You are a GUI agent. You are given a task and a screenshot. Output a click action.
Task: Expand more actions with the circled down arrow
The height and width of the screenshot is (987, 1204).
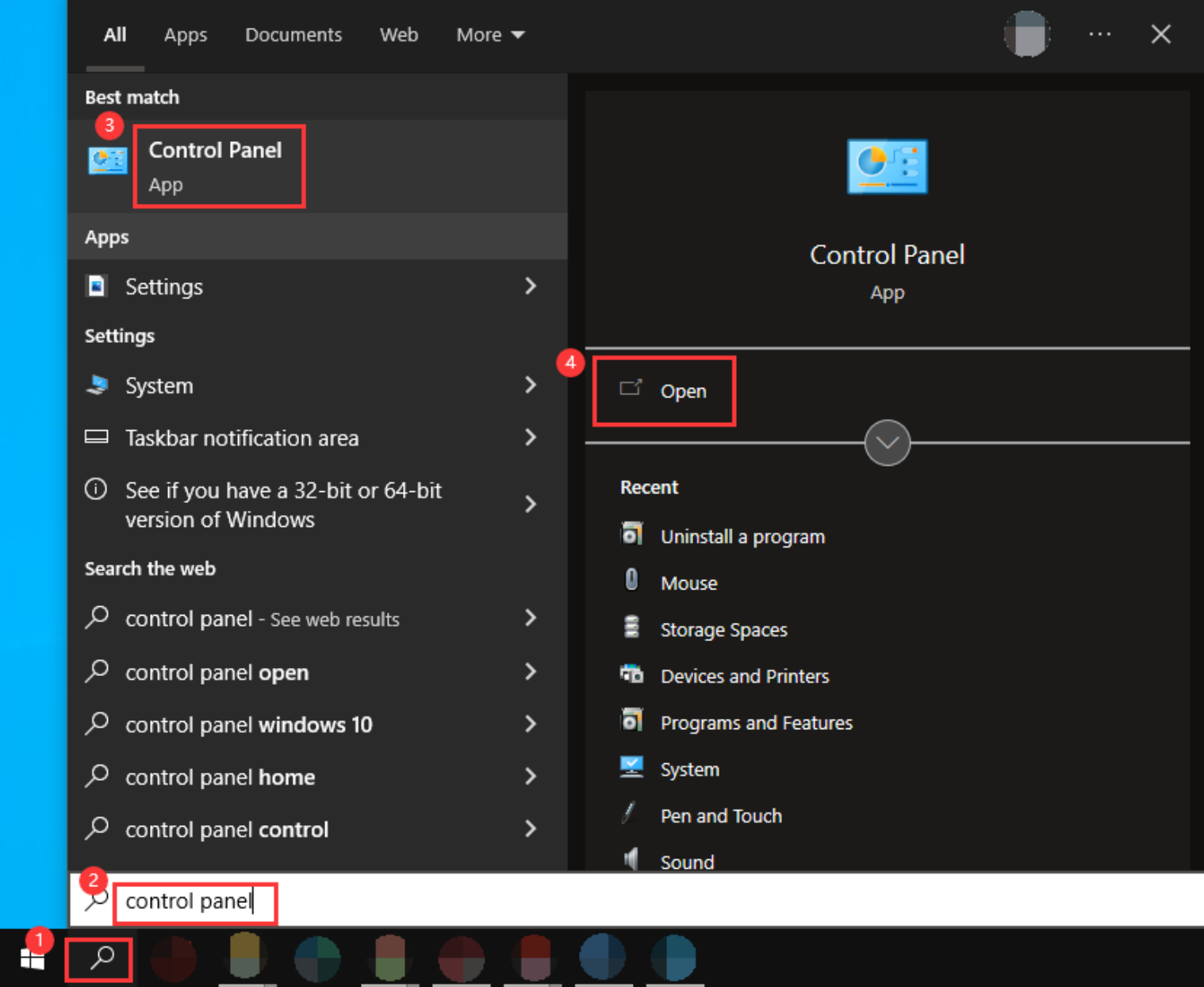pos(887,443)
